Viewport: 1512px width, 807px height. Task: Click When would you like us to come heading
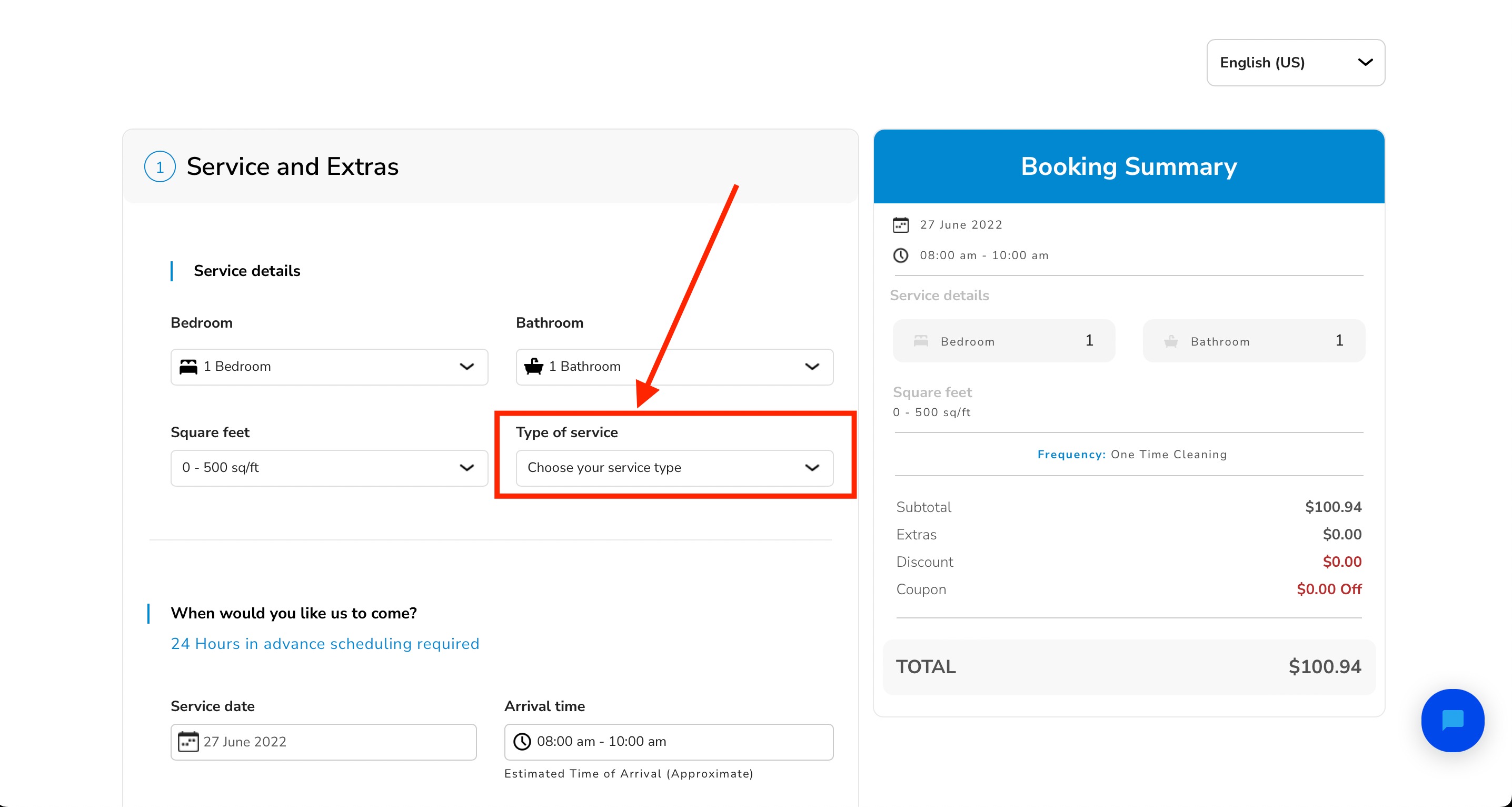pyautogui.click(x=293, y=613)
